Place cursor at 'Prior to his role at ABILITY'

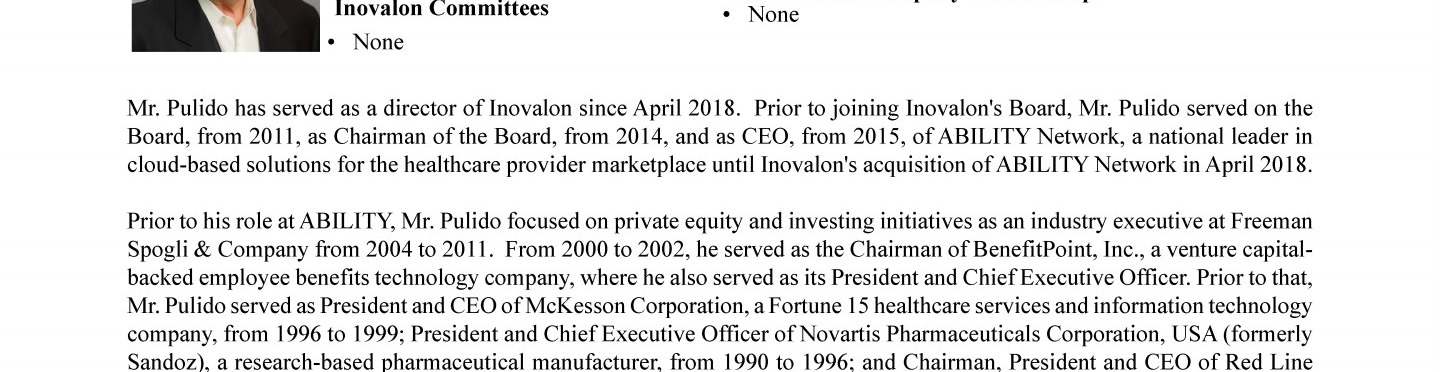(x=128, y=221)
